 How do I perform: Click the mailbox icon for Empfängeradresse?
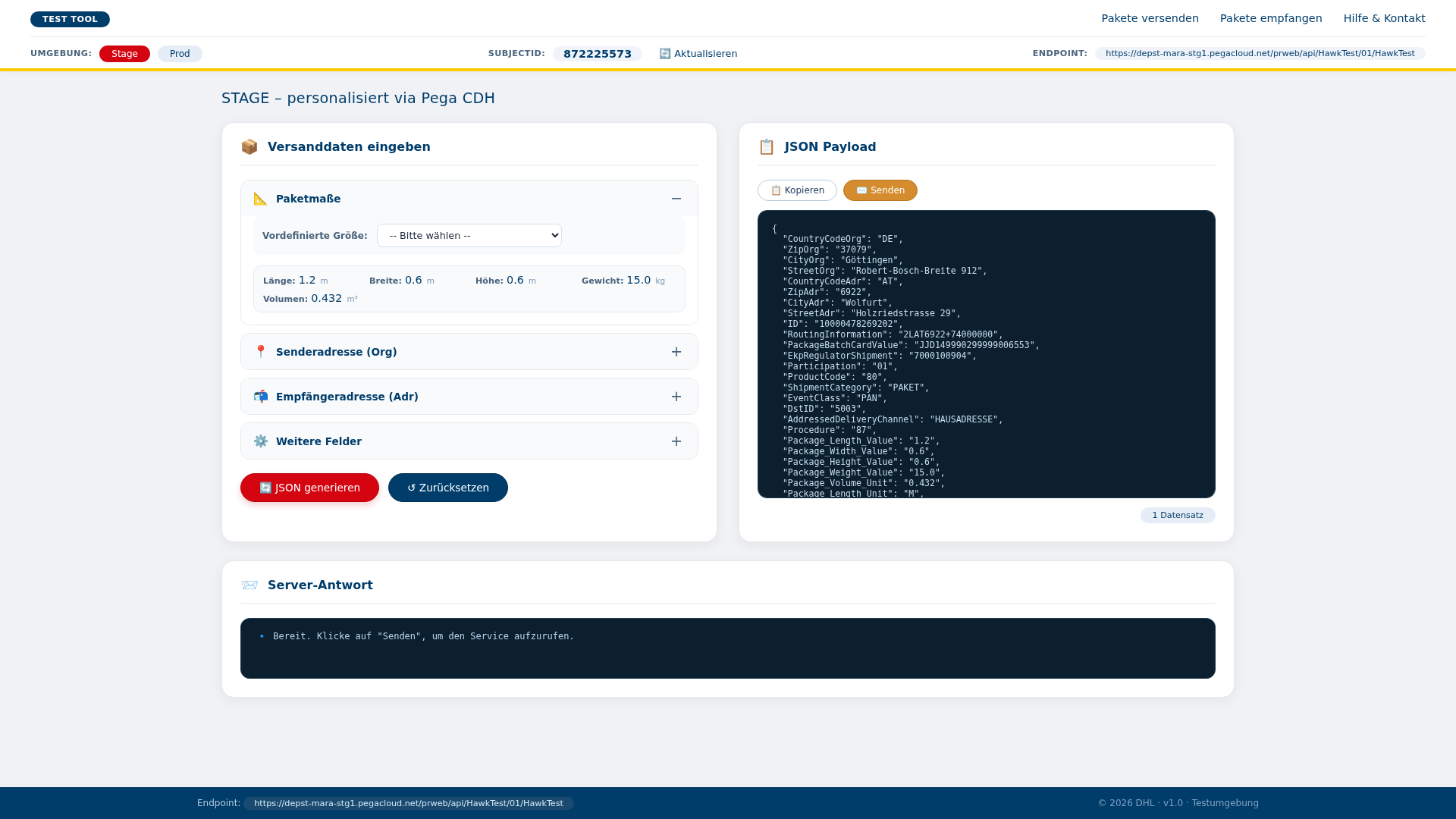pyautogui.click(x=261, y=397)
